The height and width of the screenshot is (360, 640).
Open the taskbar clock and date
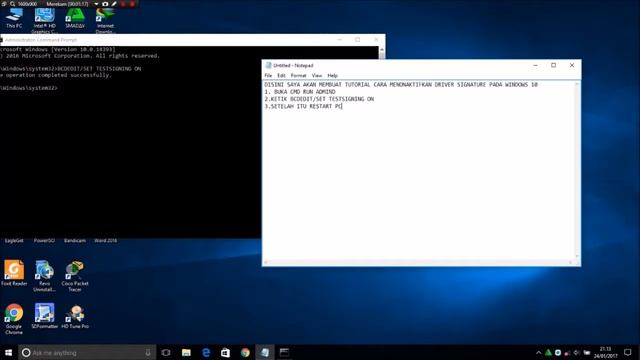click(x=606, y=353)
